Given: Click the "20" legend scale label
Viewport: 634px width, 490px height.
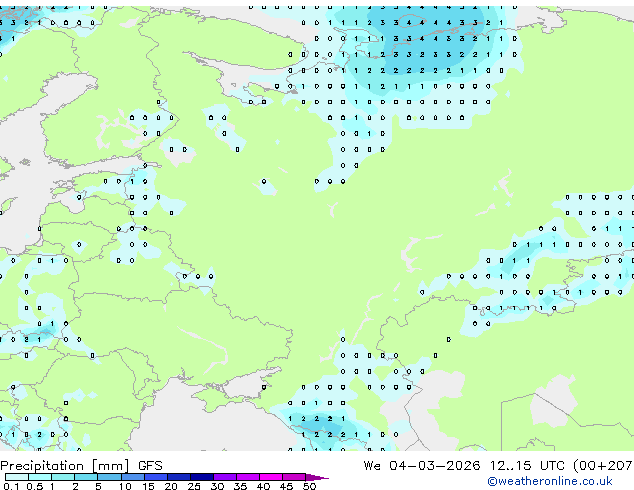Looking at the screenshot, I should point(171,486).
